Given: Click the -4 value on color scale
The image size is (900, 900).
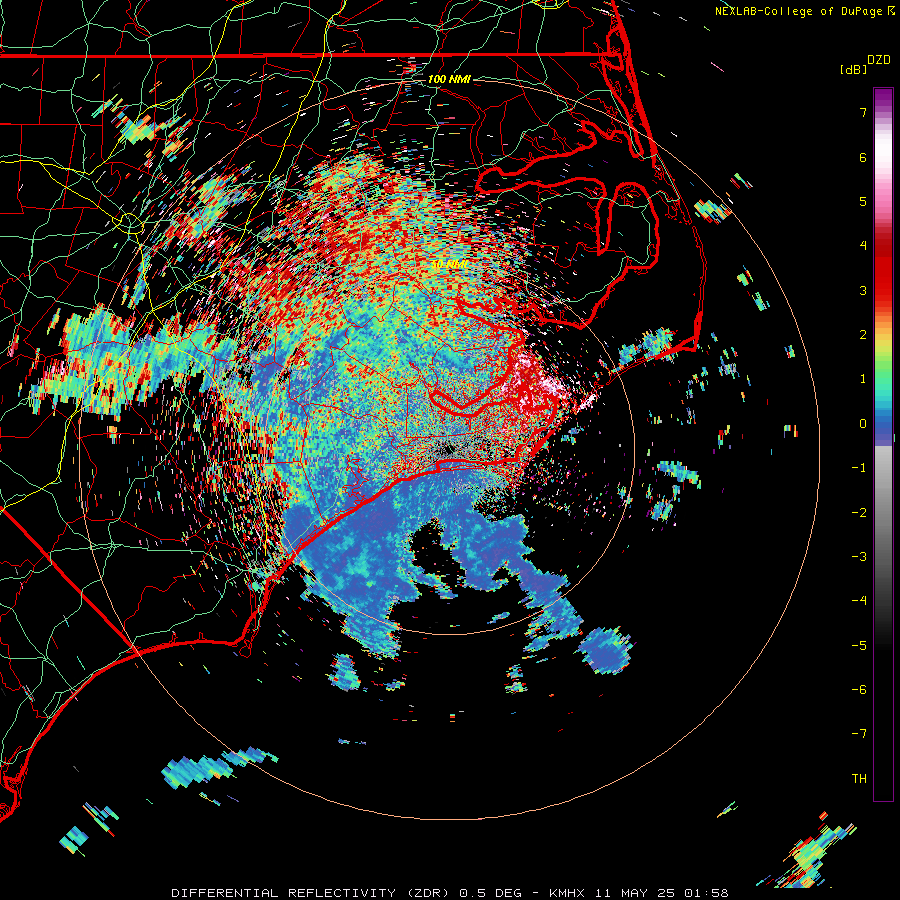Looking at the screenshot, I should (x=859, y=600).
